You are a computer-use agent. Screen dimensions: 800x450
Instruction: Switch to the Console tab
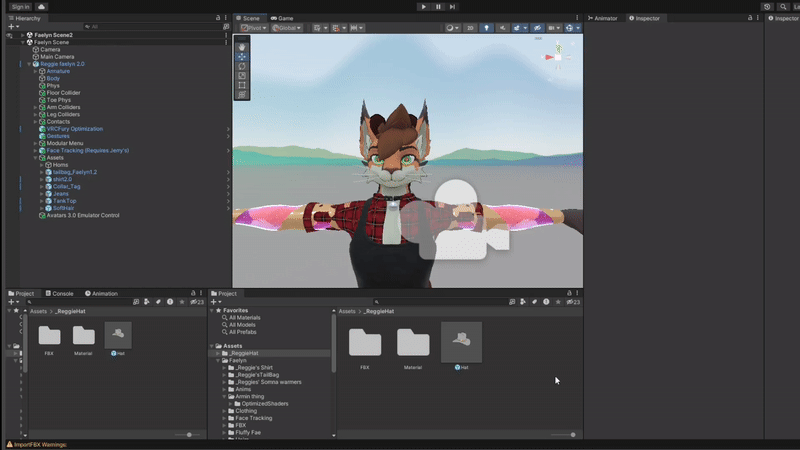[59, 293]
